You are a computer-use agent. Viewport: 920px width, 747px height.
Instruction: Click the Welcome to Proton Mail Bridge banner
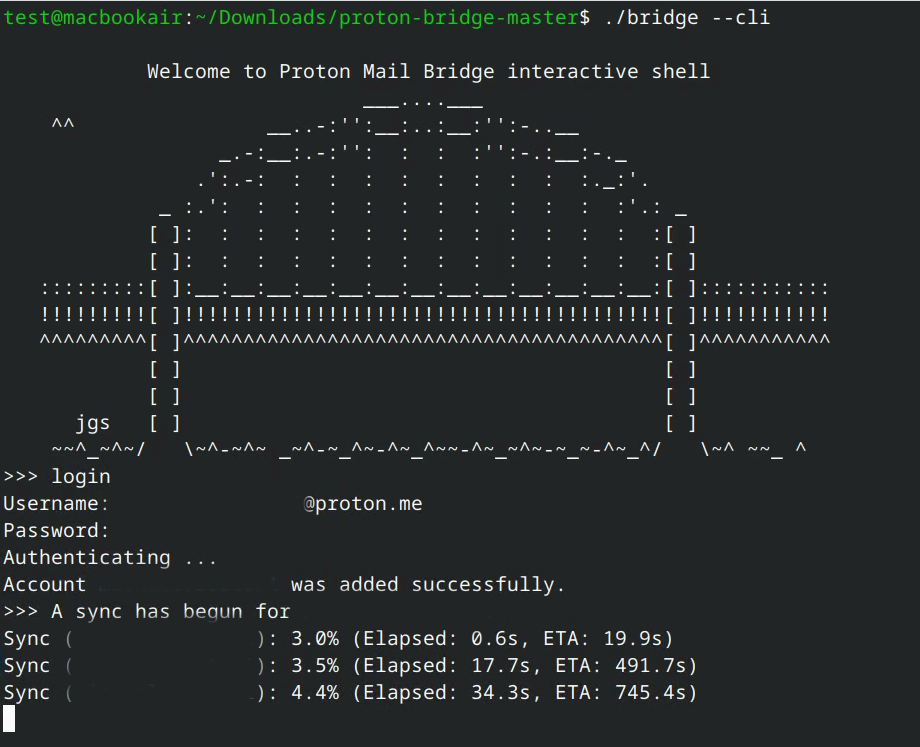click(x=428, y=72)
